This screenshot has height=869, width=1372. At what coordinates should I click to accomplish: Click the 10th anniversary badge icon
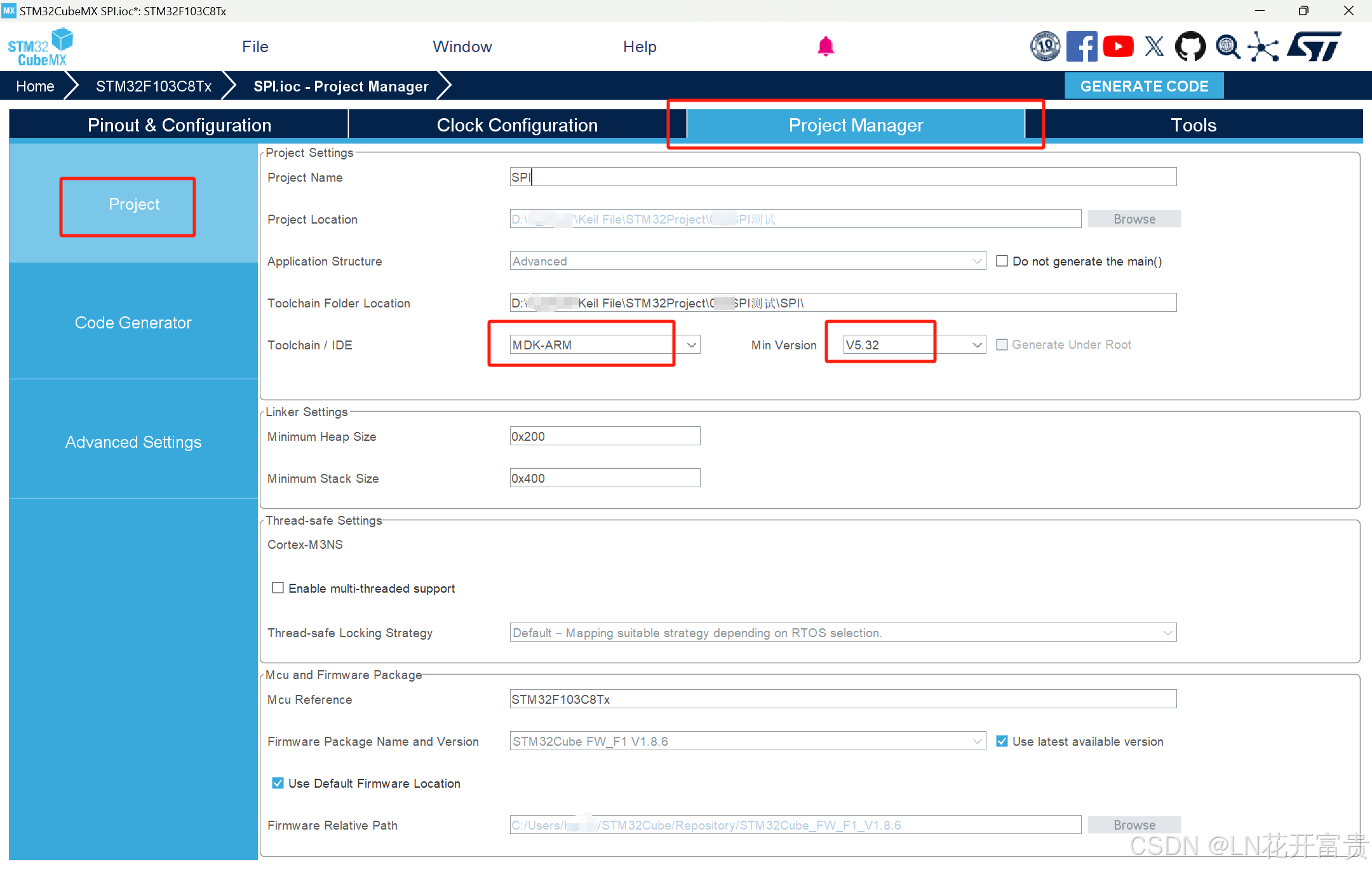1045,46
